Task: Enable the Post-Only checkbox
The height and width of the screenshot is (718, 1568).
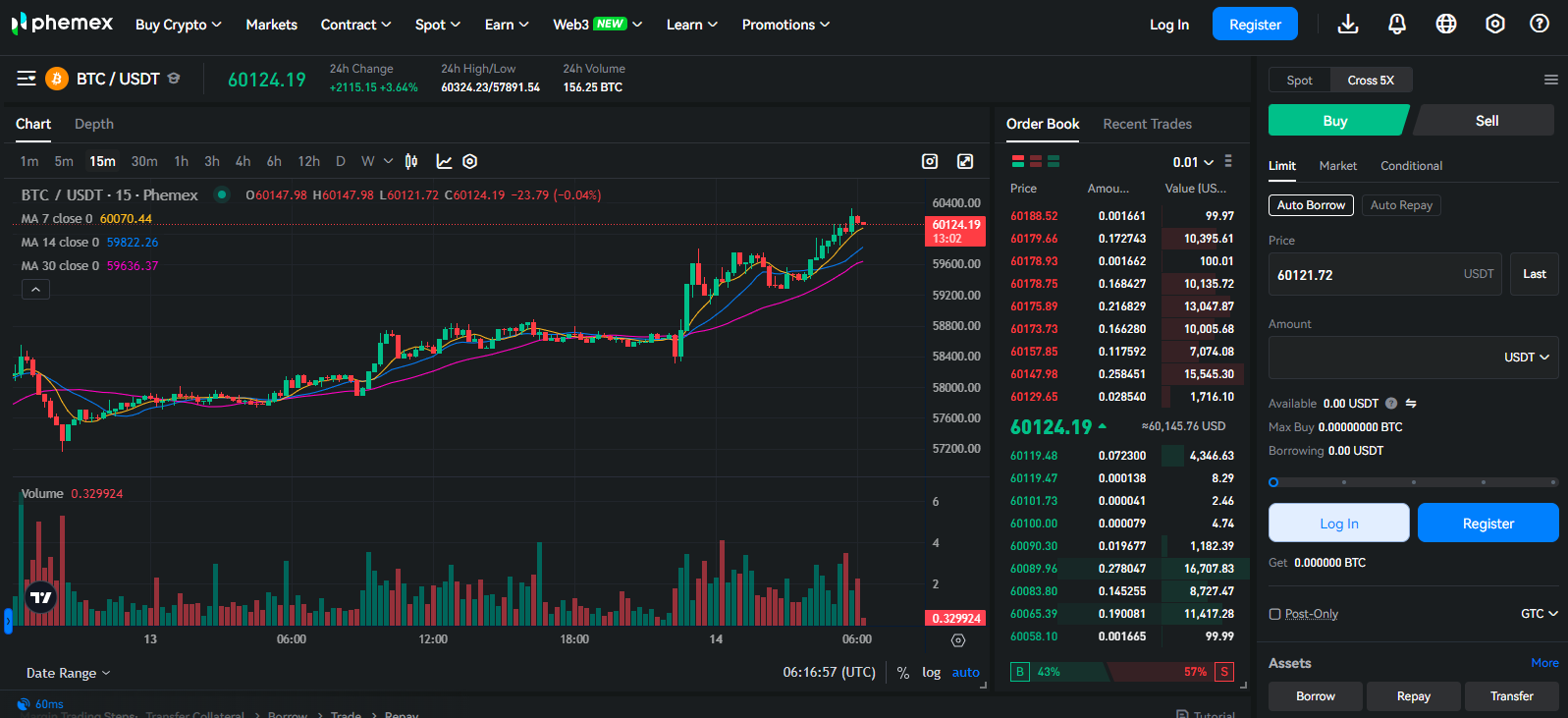Action: (x=1274, y=614)
